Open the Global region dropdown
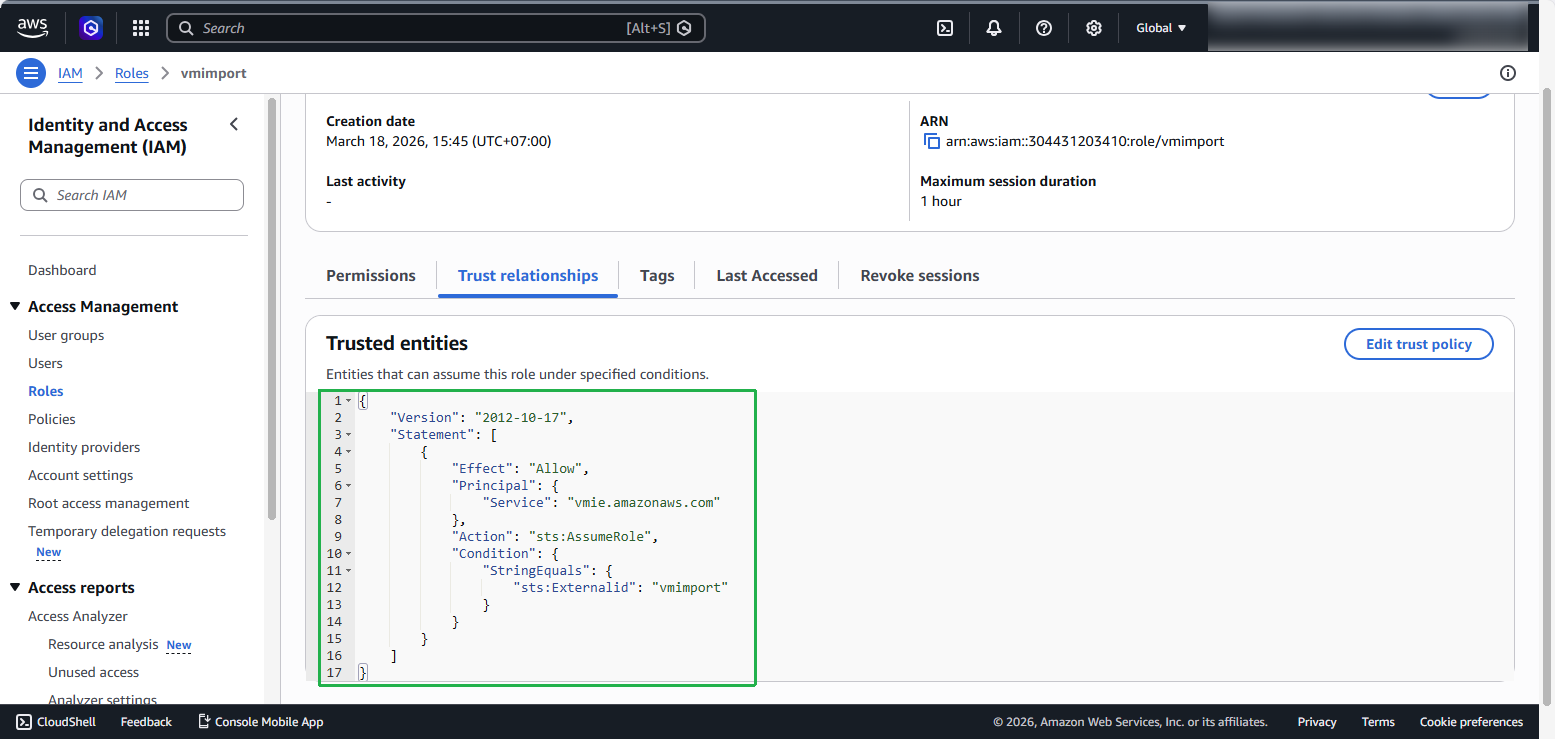1555x739 pixels. pos(1161,28)
